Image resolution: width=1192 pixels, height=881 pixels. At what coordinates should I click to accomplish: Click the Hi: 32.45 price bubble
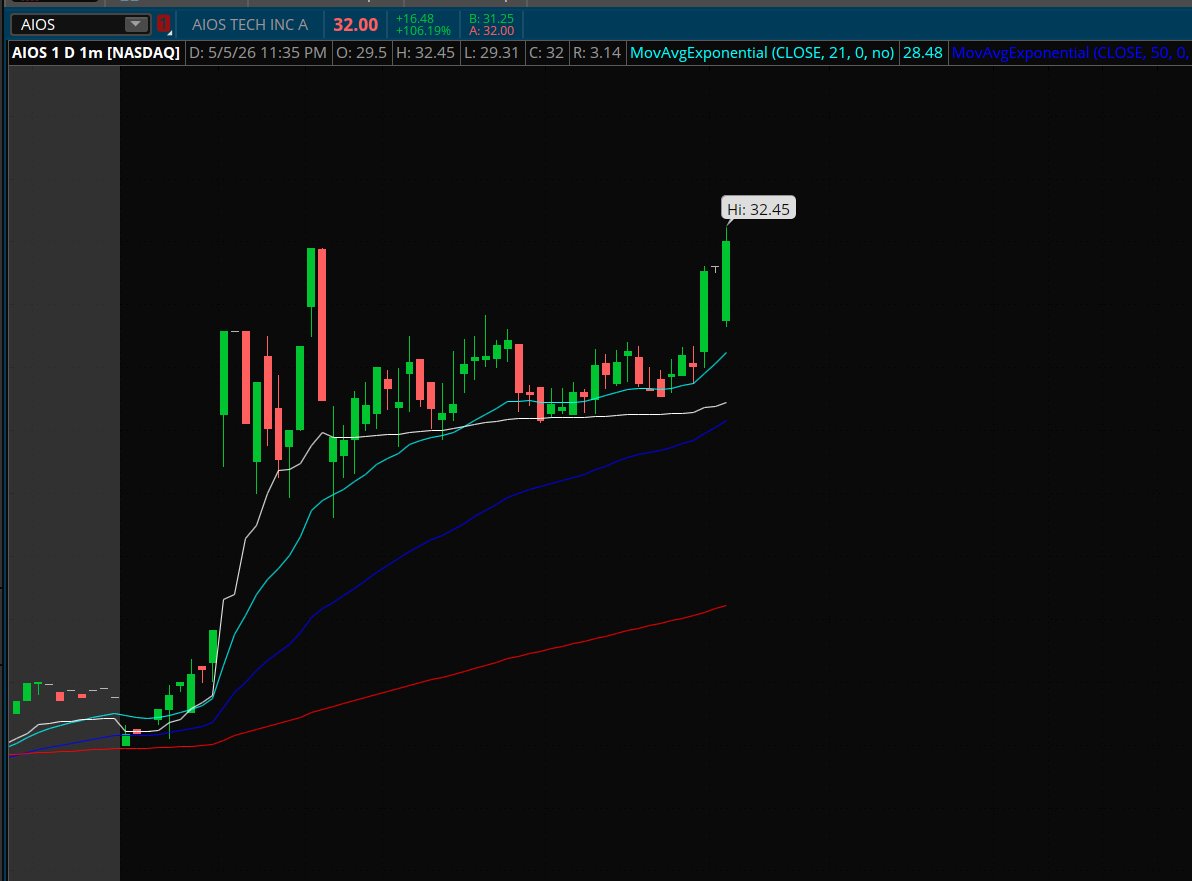pyautogui.click(x=758, y=209)
